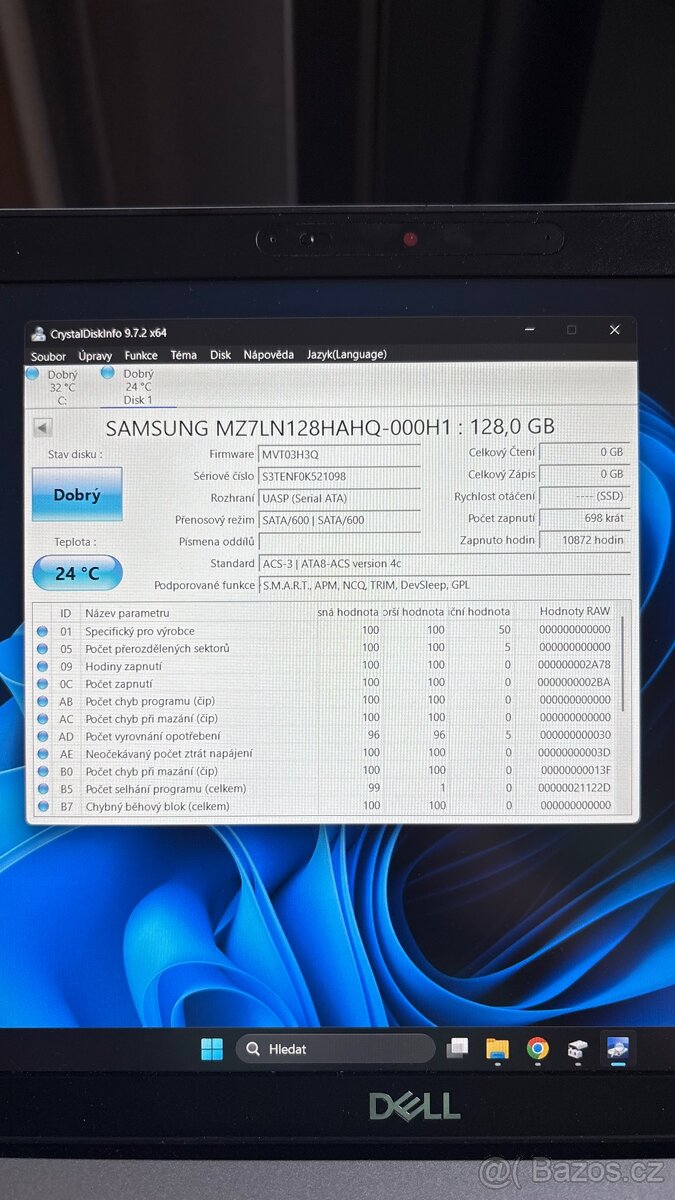Open Google Chrome from the taskbar
The width and height of the screenshot is (675, 1200).
click(x=538, y=1049)
